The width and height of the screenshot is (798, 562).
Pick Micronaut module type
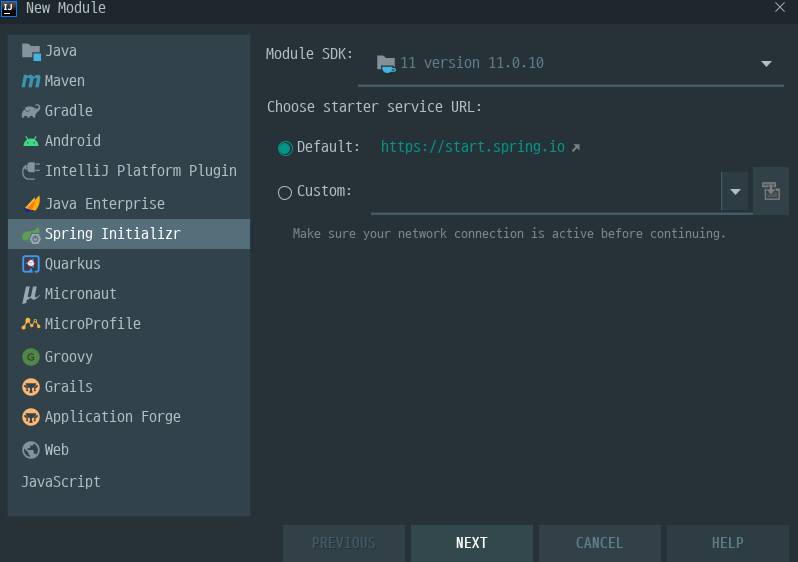[129, 294]
